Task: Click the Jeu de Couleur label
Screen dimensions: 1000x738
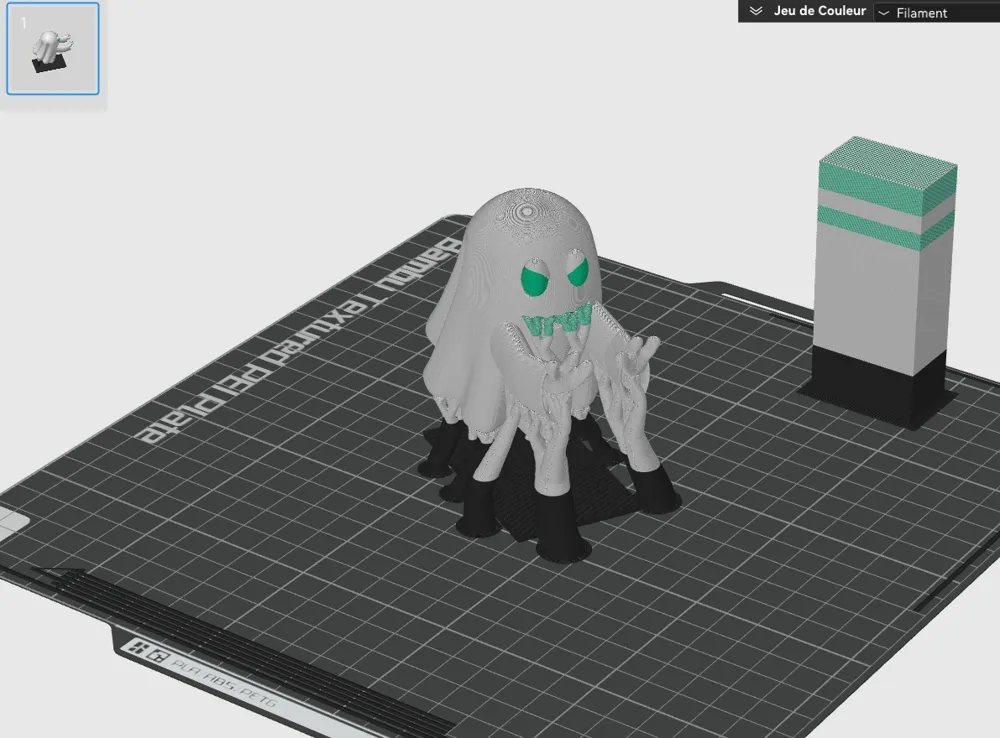Action: click(x=820, y=11)
